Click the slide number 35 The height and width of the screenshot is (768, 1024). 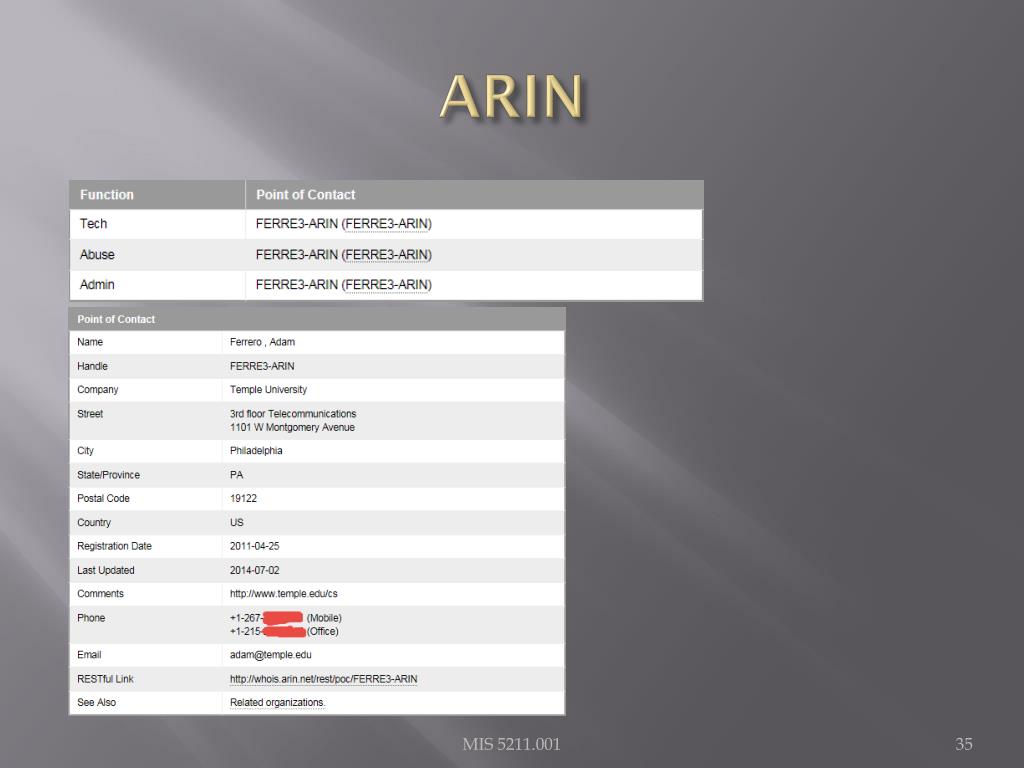click(964, 744)
